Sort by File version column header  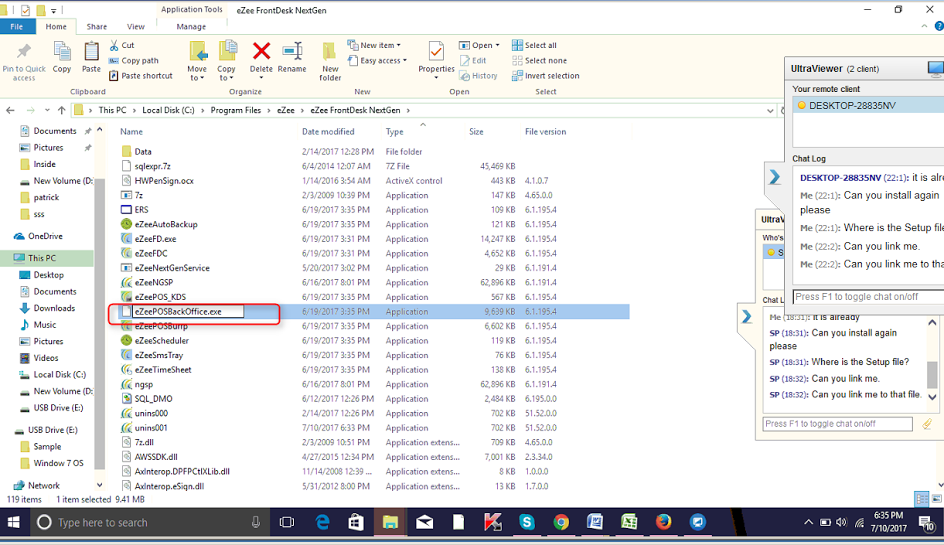point(545,131)
